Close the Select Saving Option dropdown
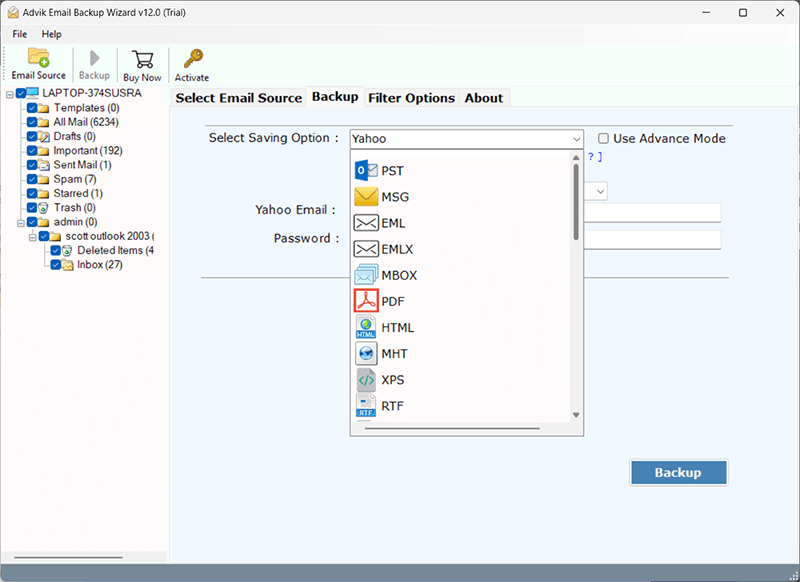The width and height of the screenshot is (800, 582). click(x=577, y=139)
